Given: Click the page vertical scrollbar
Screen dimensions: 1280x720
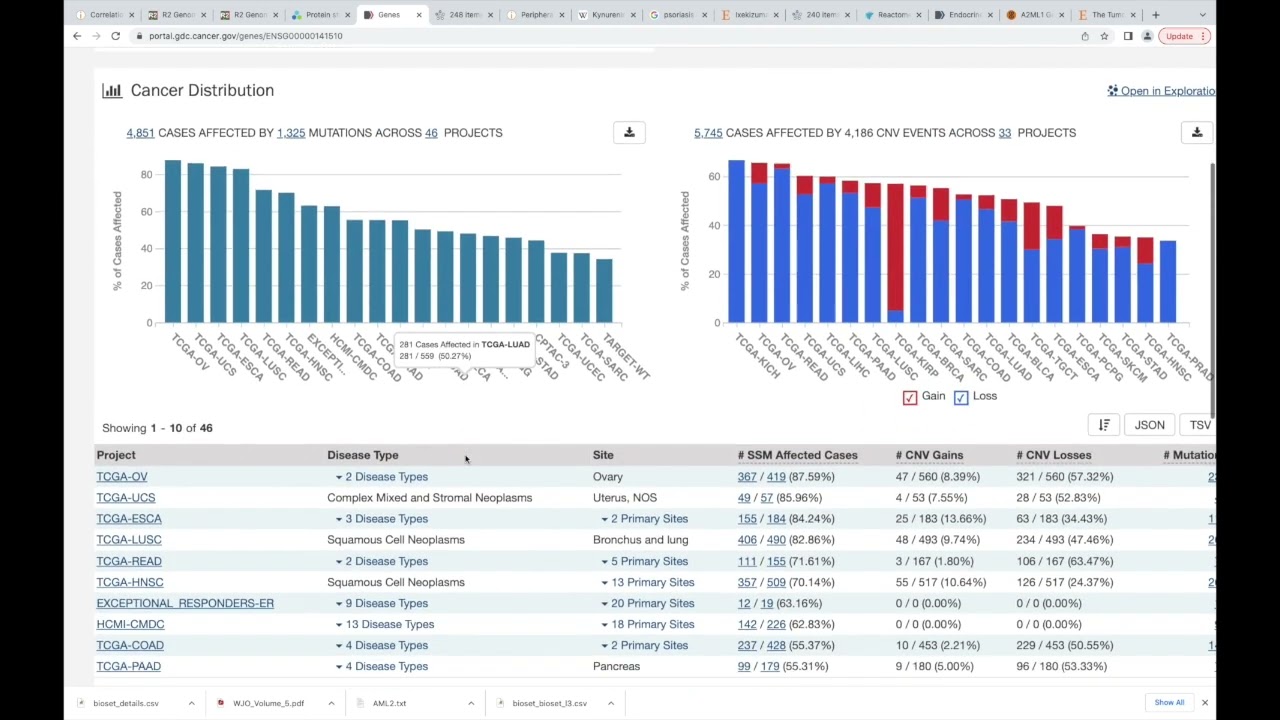Looking at the screenshot, I should [1212, 290].
